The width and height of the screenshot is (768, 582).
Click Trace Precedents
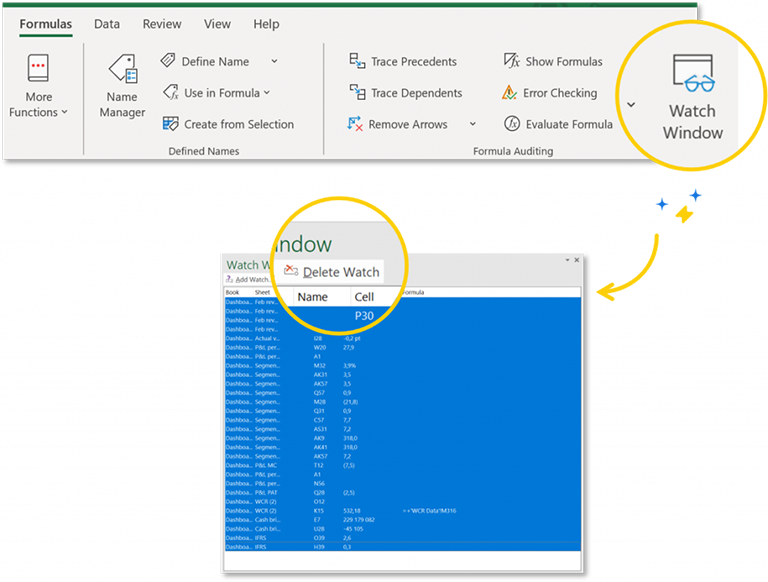point(403,62)
